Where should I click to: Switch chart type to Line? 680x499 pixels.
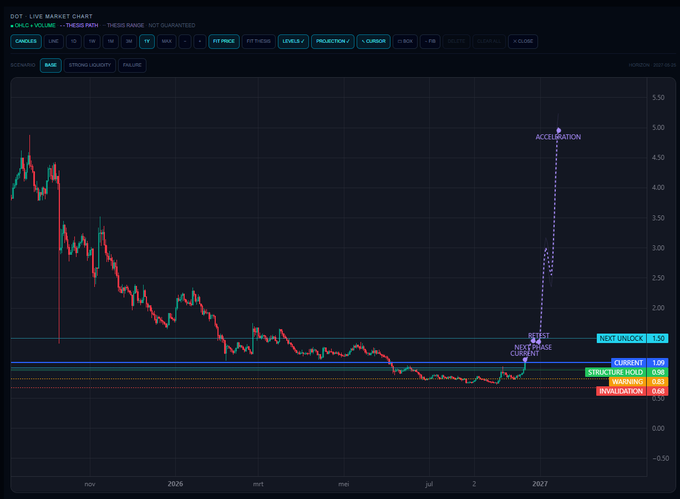click(54, 41)
